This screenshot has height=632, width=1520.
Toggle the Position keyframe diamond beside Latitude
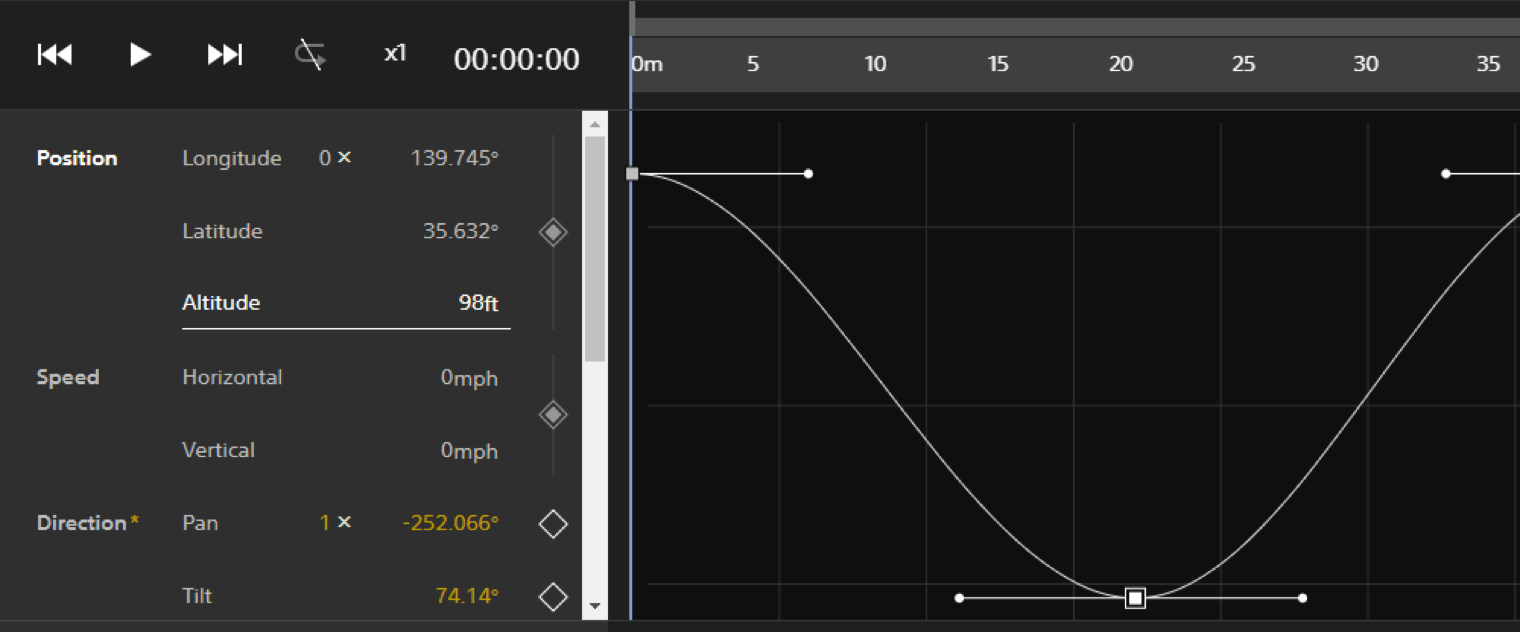[553, 232]
